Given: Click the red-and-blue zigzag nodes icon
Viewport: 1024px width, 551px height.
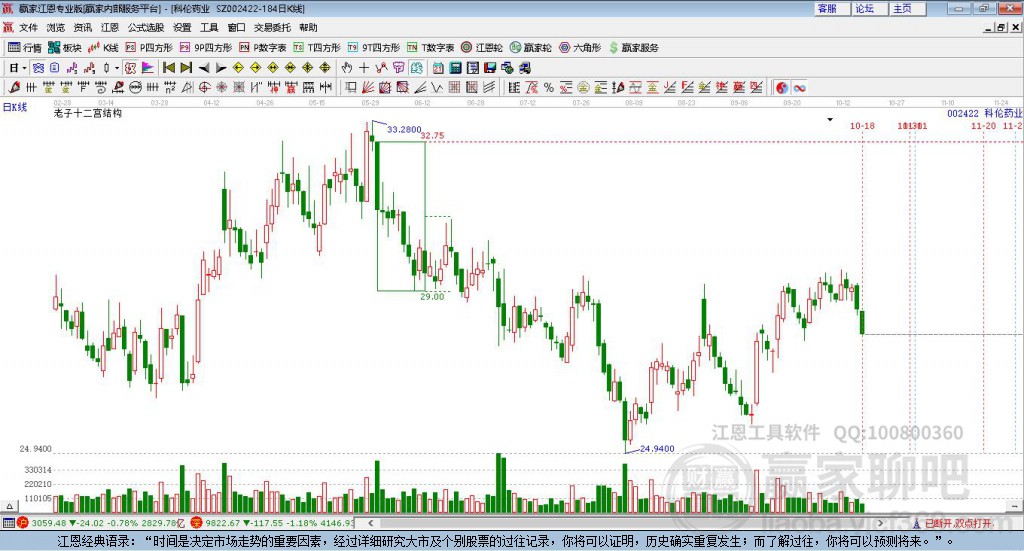Looking at the screenshot, I should (x=381, y=68).
